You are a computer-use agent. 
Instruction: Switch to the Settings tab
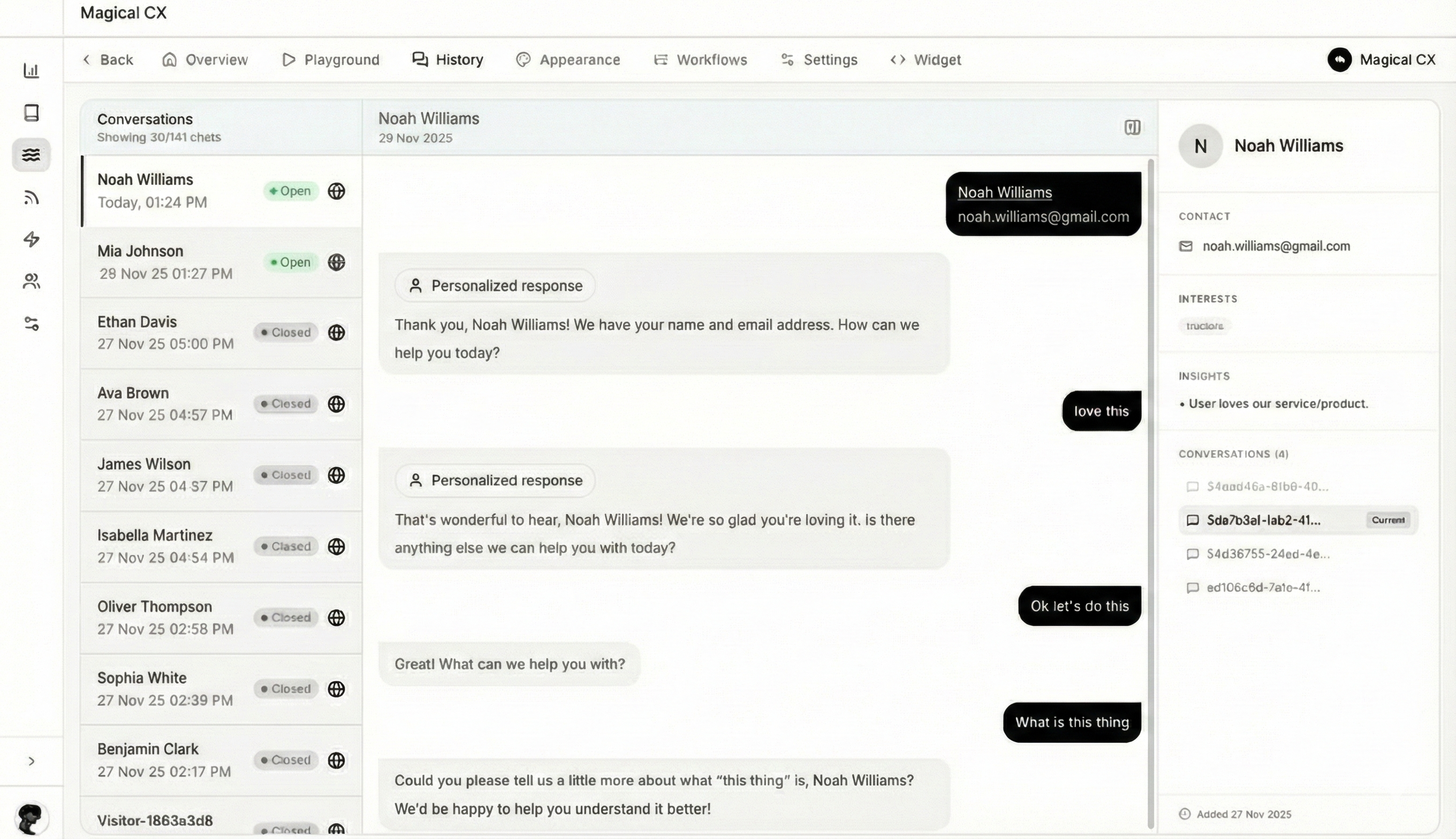[818, 59]
